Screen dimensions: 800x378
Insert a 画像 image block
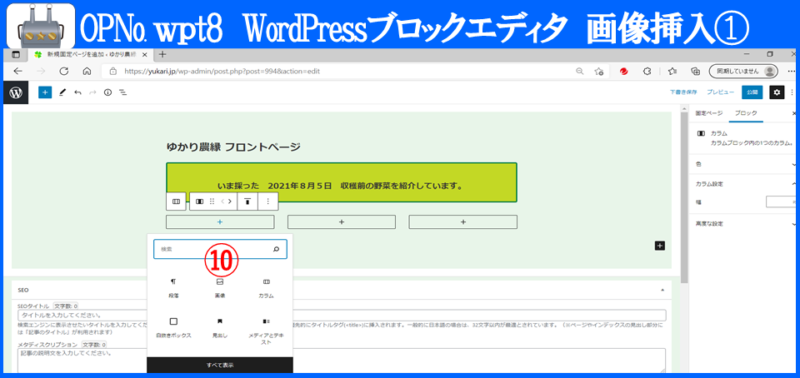220,288
